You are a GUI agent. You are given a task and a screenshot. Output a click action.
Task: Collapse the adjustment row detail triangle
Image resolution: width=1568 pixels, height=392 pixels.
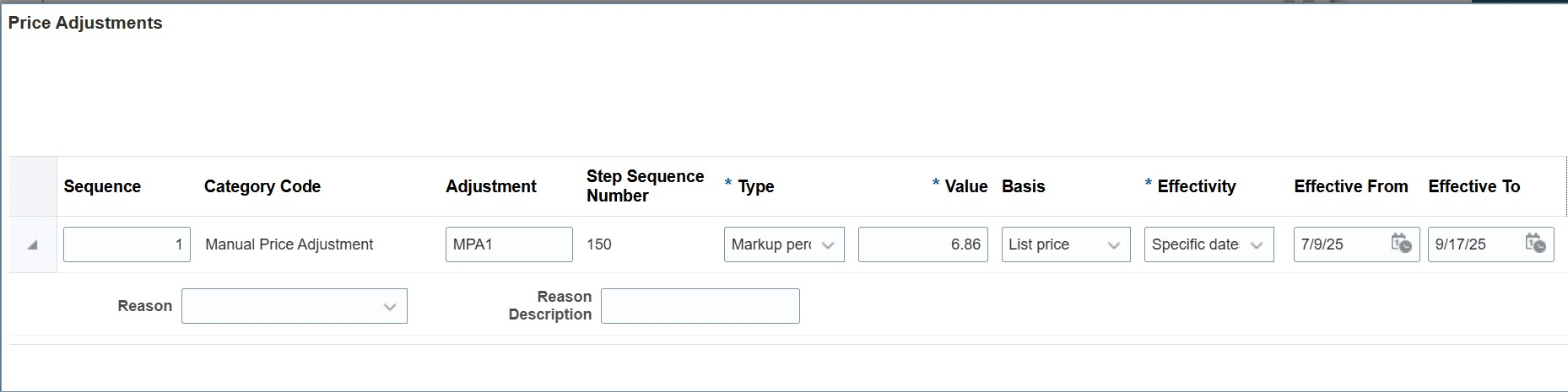click(32, 245)
